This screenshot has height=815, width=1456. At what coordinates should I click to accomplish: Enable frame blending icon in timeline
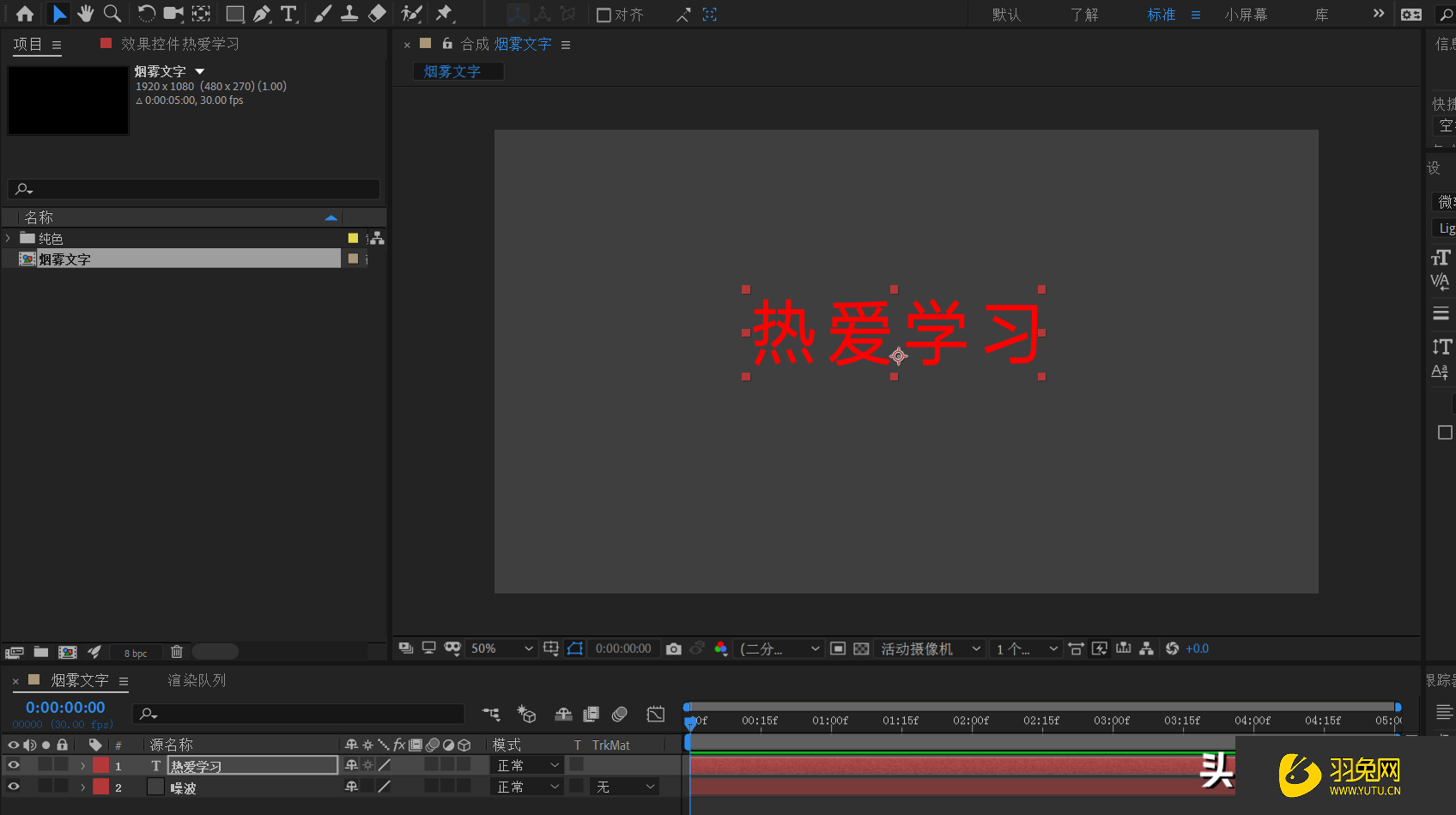coord(591,714)
